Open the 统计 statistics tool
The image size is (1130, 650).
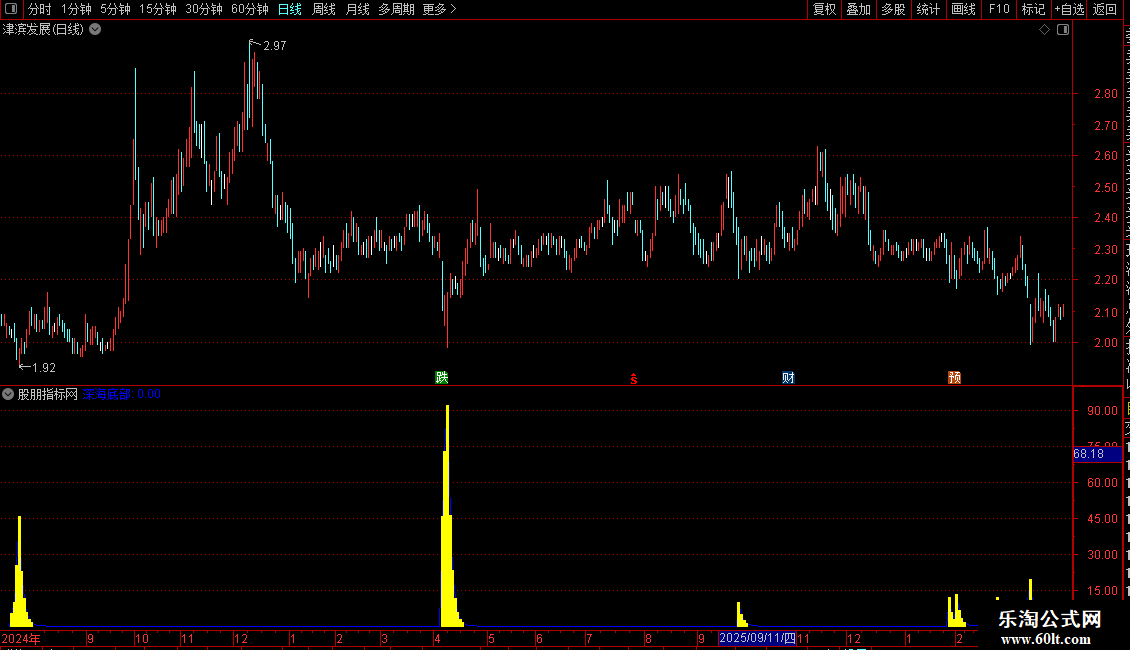(x=928, y=9)
